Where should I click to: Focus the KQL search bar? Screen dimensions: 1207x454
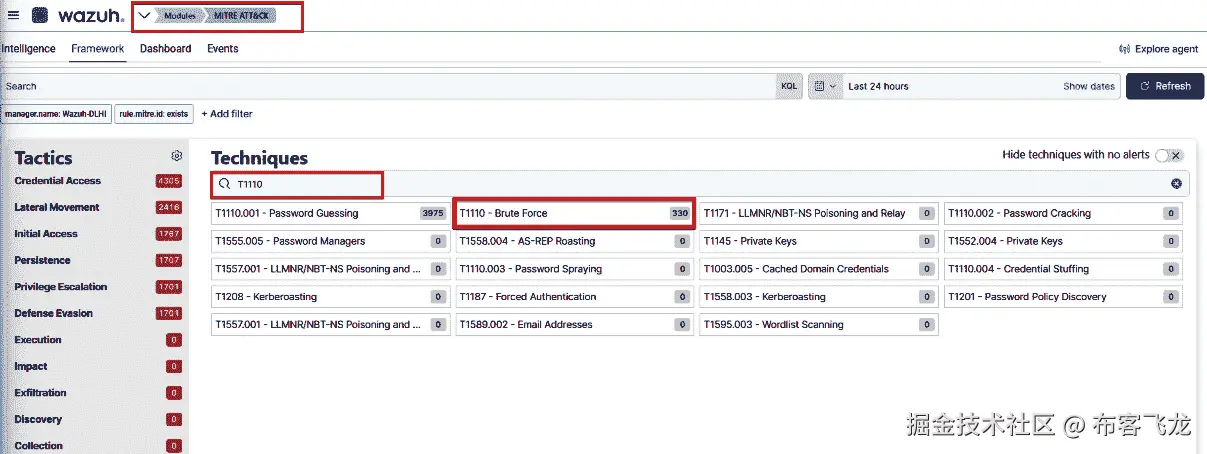tap(388, 86)
